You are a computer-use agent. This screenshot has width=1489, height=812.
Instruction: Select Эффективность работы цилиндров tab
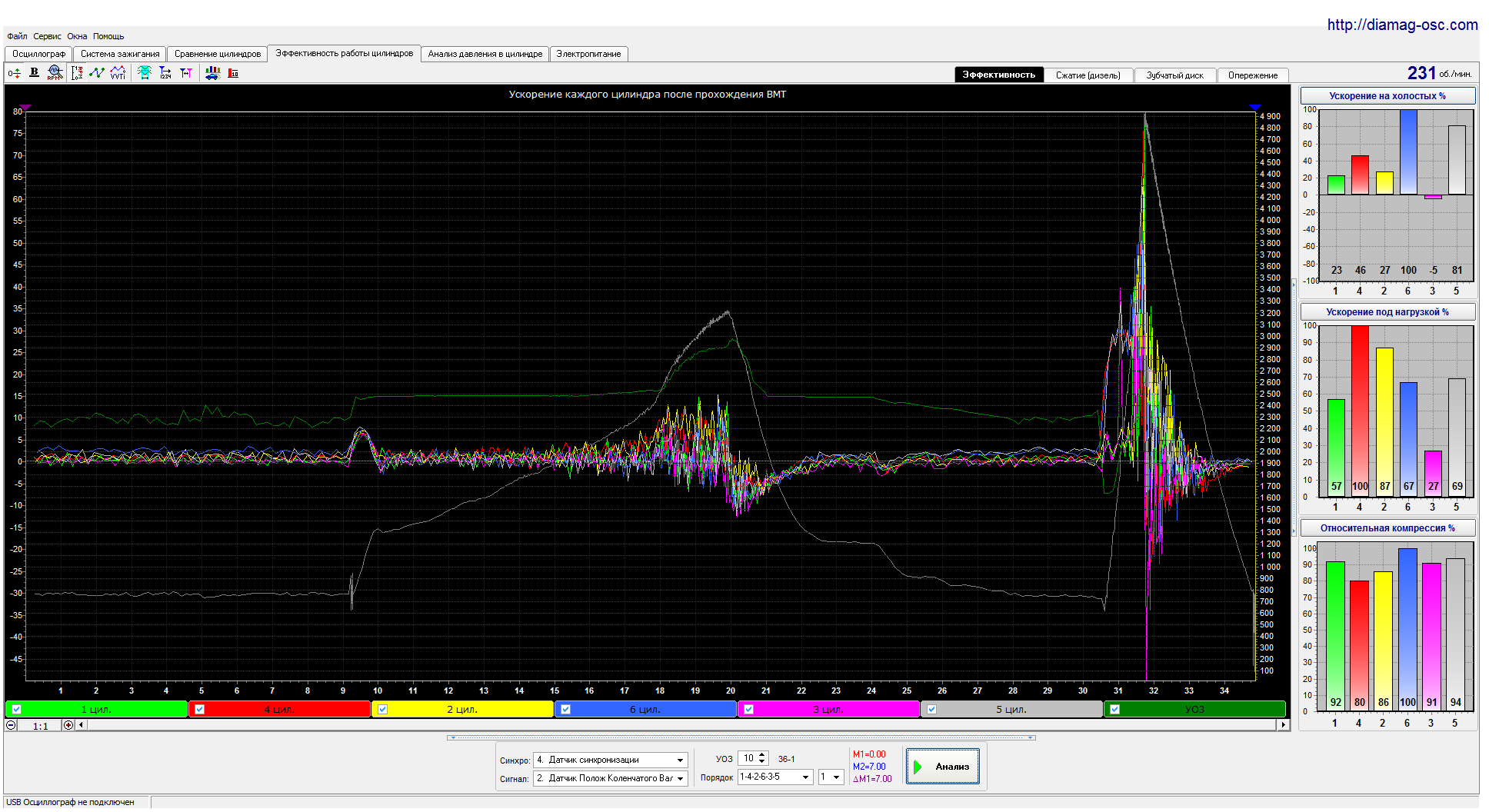[345, 53]
